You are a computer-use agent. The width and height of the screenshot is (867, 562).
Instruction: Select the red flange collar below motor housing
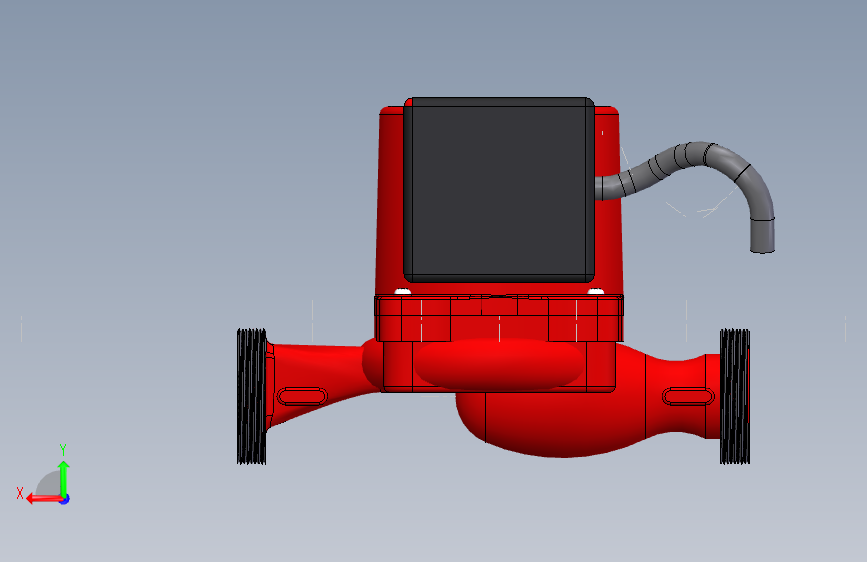[x=499, y=319]
